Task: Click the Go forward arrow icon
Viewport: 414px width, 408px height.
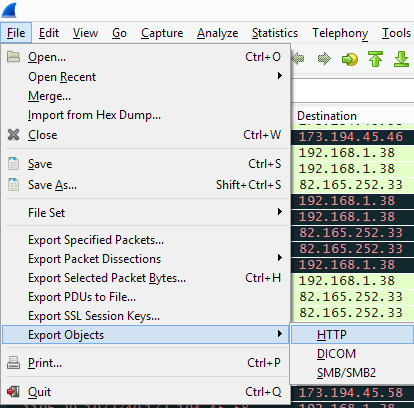Action: 324,59
